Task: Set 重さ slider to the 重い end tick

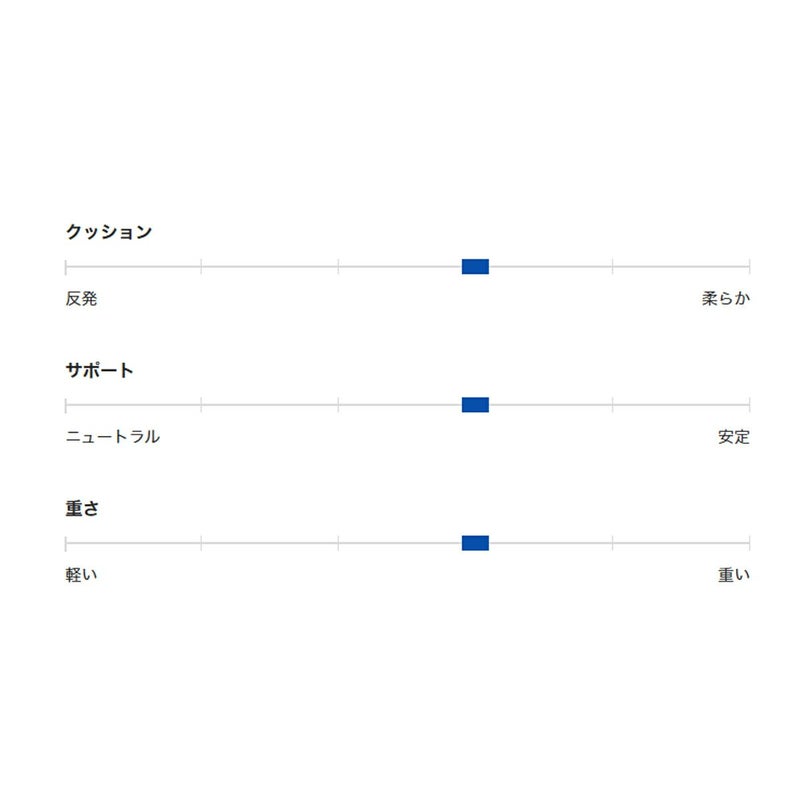Action: [x=749, y=543]
